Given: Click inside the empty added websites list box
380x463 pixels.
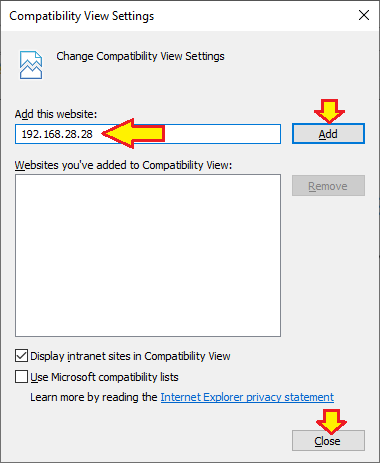Looking at the screenshot, I should point(148,255).
